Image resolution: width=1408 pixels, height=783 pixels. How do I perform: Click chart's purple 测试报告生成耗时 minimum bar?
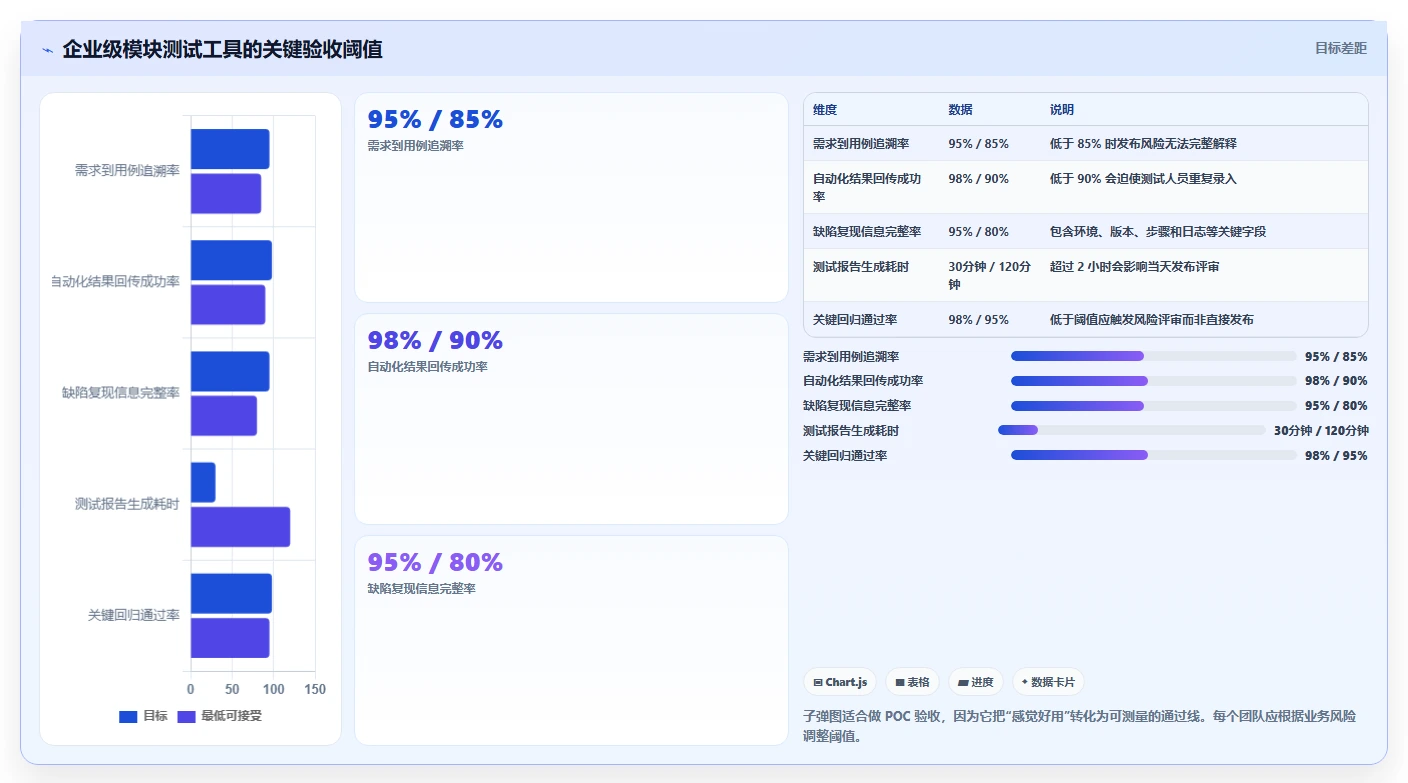pos(240,527)
